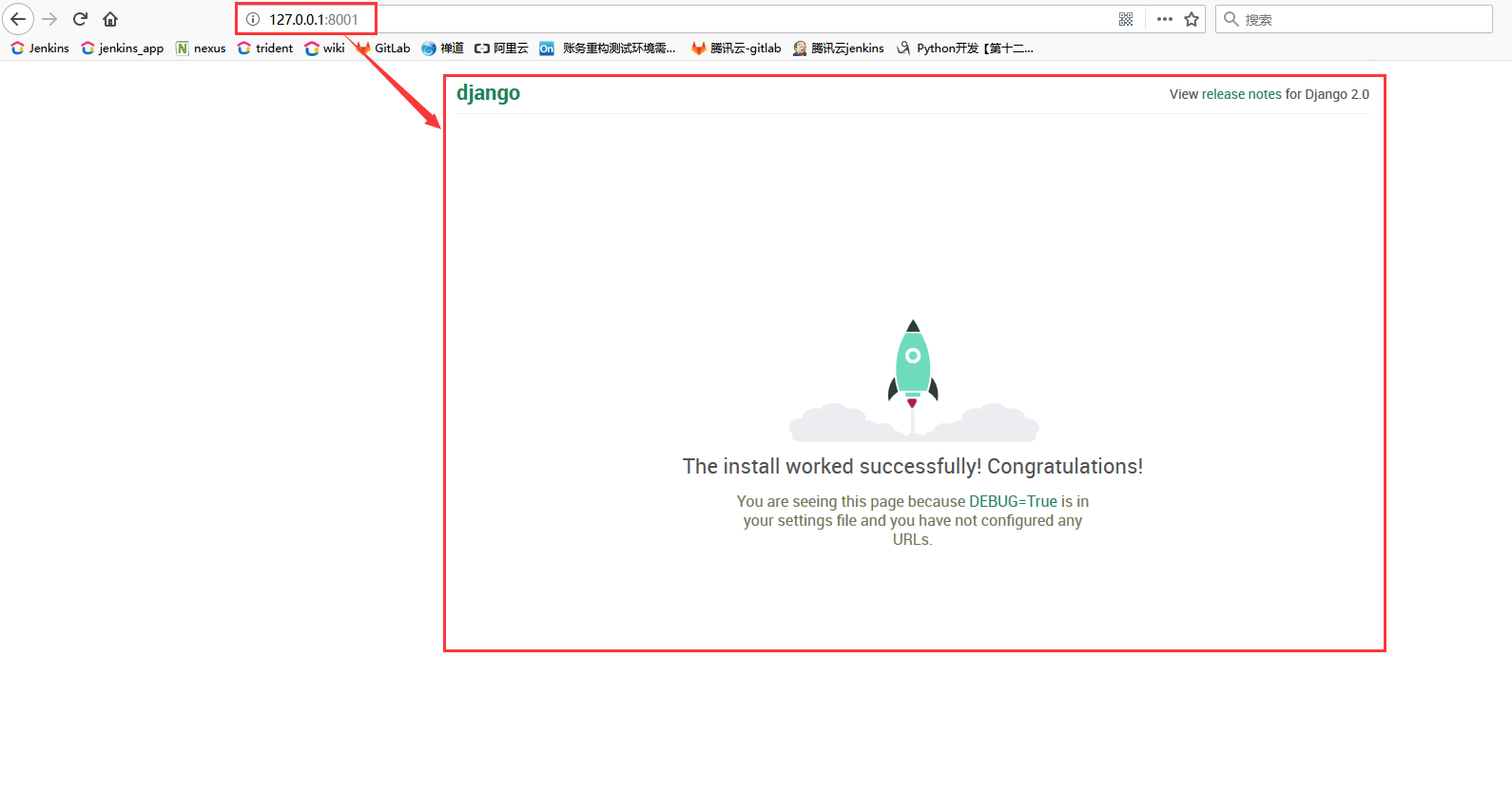Go back to the previous page
Image resolution: width=1512 pixels, height=793 pixels.
click(x=18, y=19)
